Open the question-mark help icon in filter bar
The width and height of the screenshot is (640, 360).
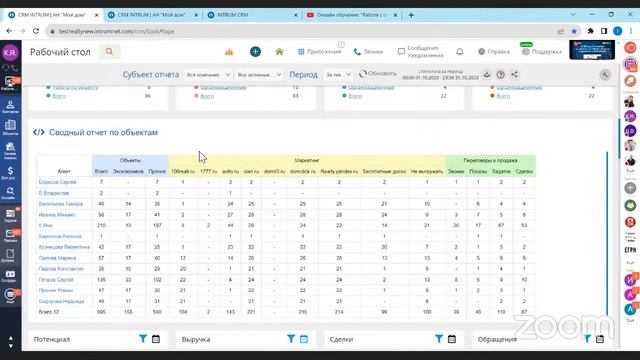(x=501, y=75)
